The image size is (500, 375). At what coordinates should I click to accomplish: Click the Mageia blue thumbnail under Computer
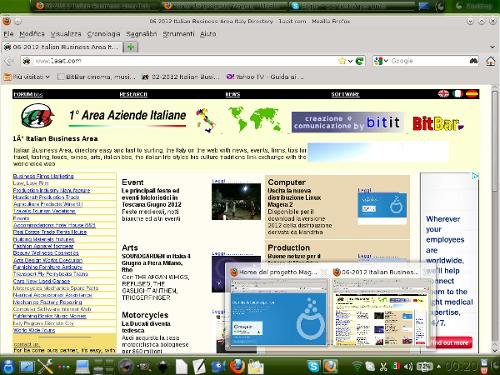tap(382, 208)
